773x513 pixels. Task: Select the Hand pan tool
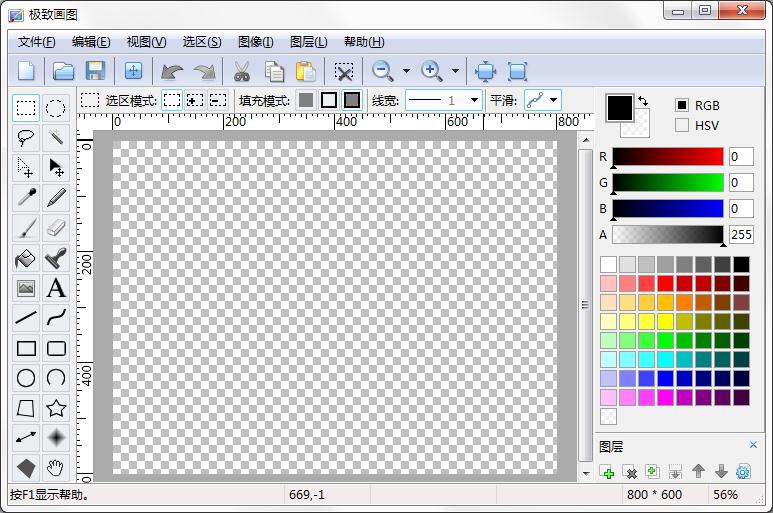[56, 467]
